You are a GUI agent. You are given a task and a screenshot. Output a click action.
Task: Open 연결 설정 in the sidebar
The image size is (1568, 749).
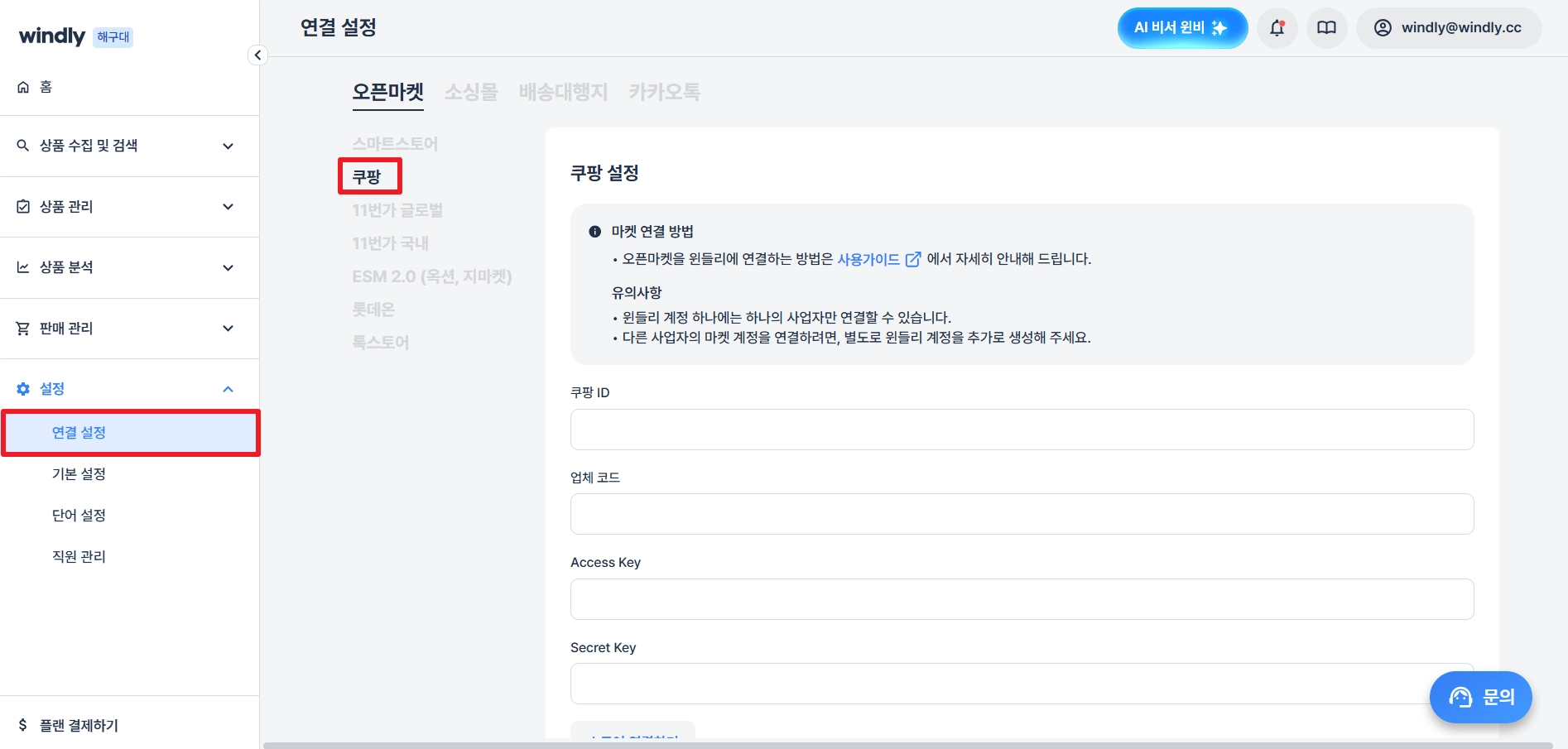[131, 433]
